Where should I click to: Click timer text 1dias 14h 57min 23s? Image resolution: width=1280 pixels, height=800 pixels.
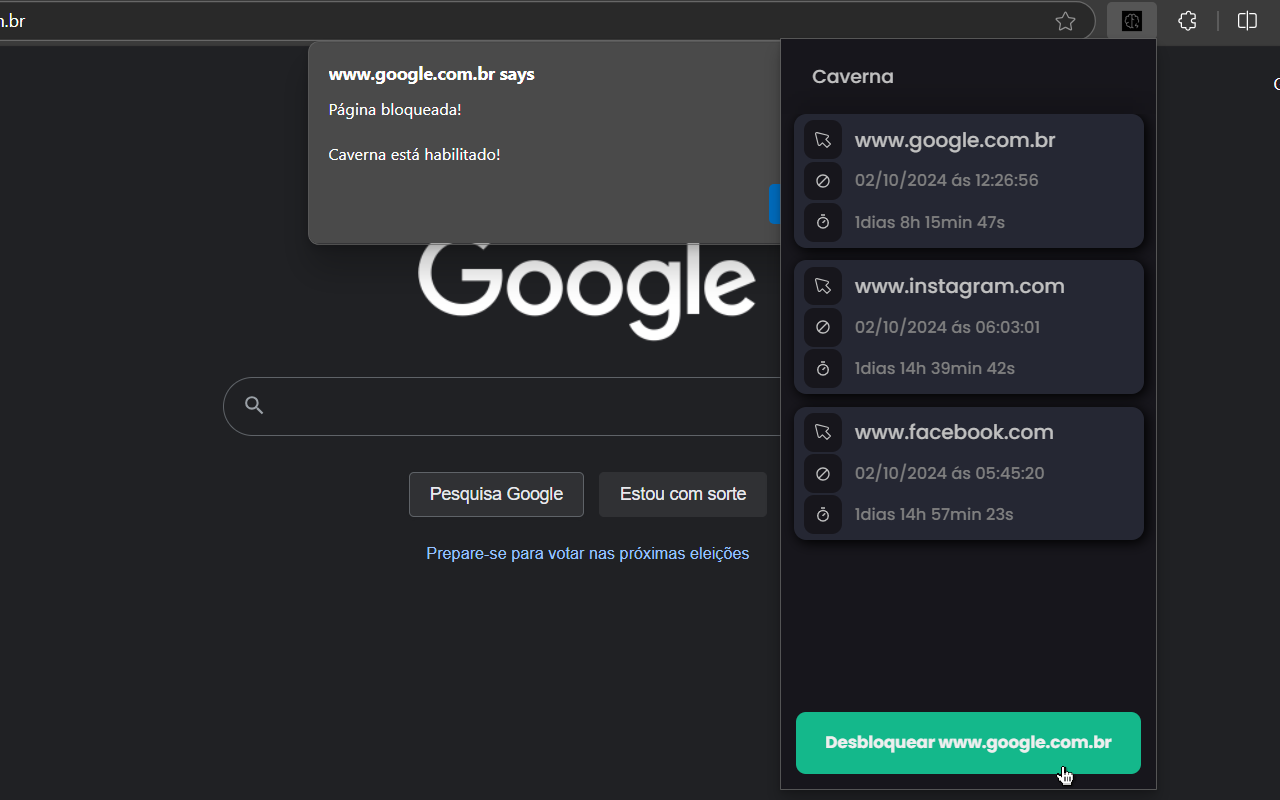pyautogui.click(x=934, y=514)
